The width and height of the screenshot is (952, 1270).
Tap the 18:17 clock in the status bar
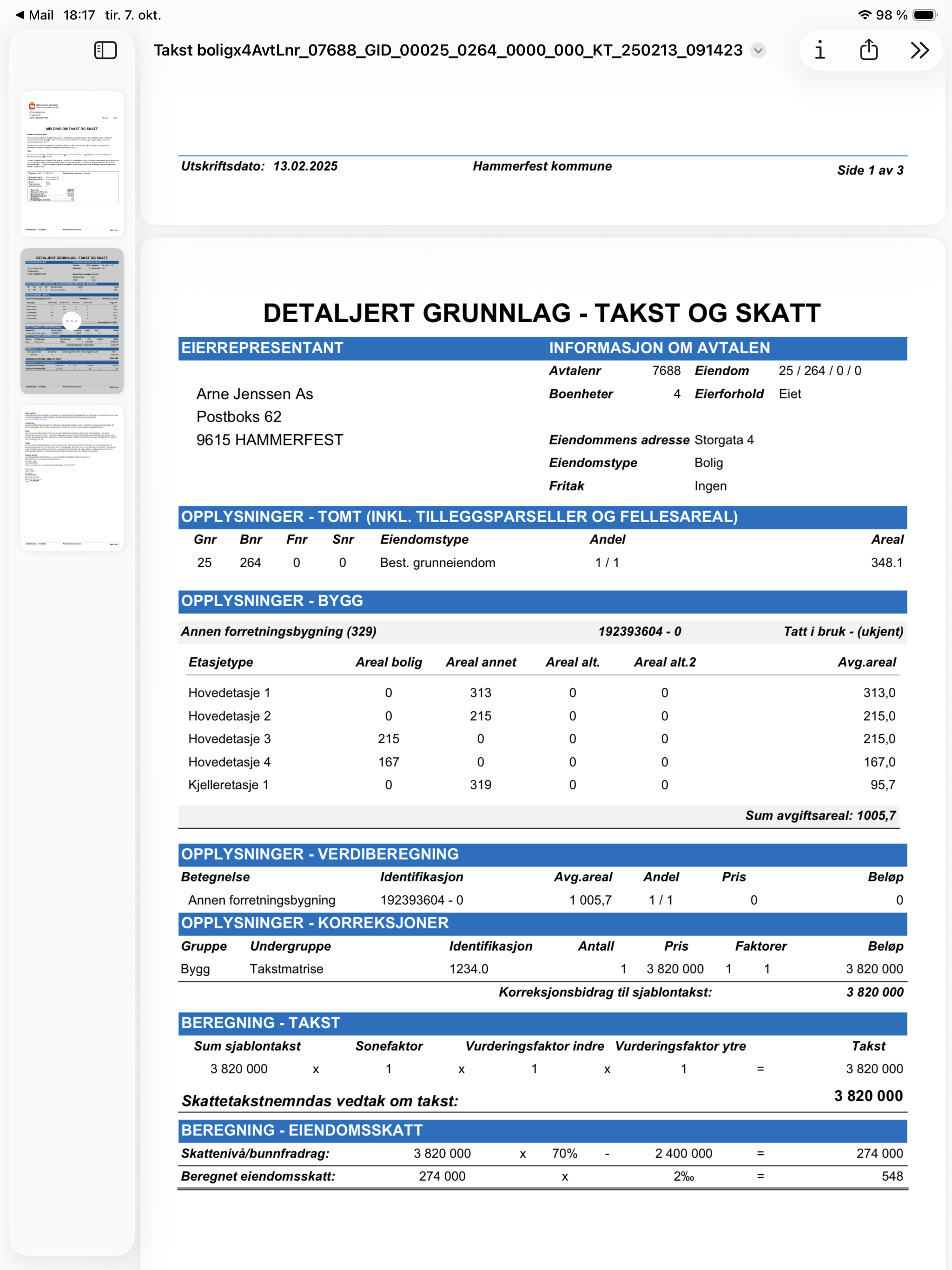pos(79,15)
